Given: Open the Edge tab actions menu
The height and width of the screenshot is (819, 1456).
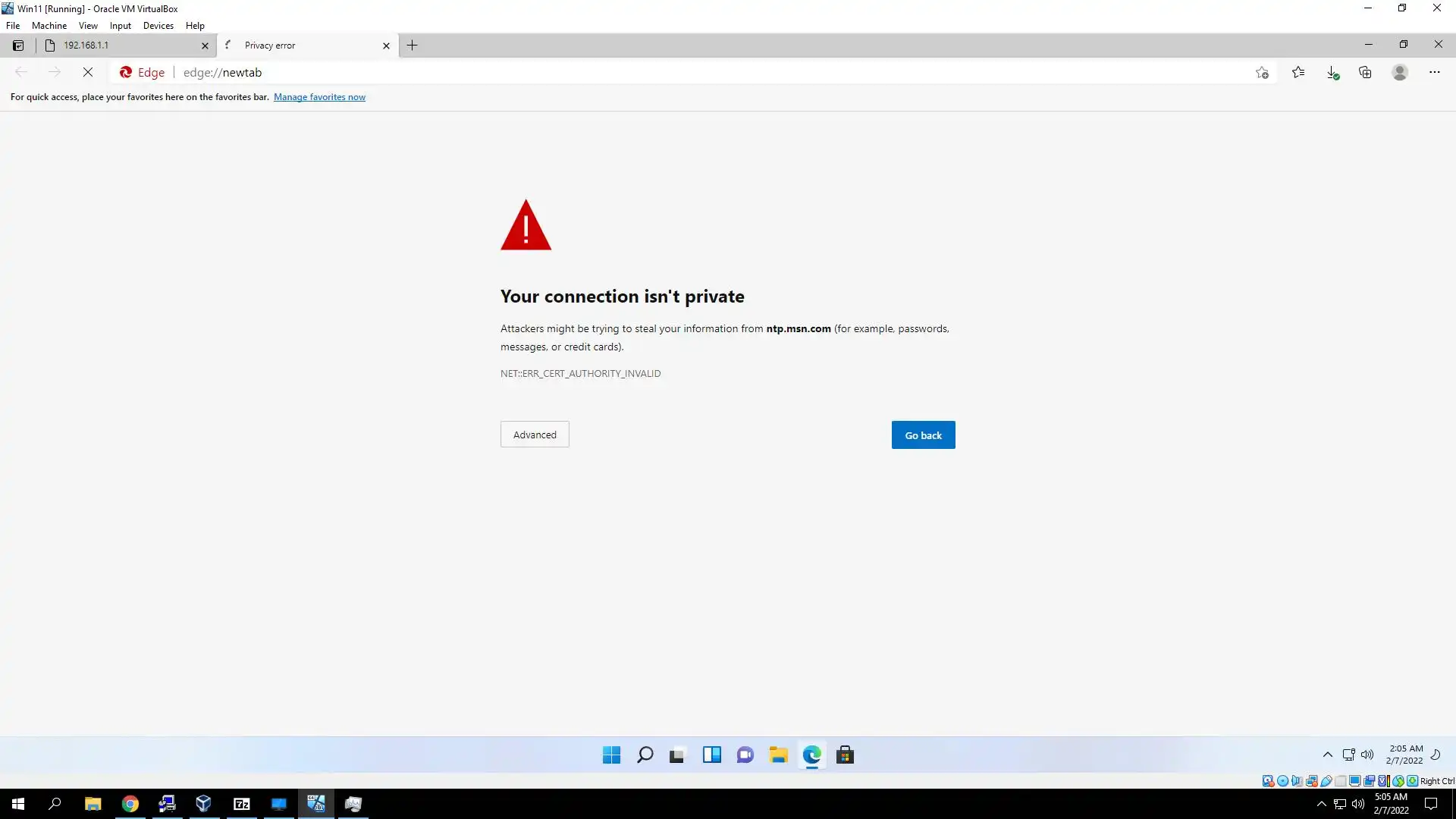Looking at the screenshot, I should pos(18,45).
